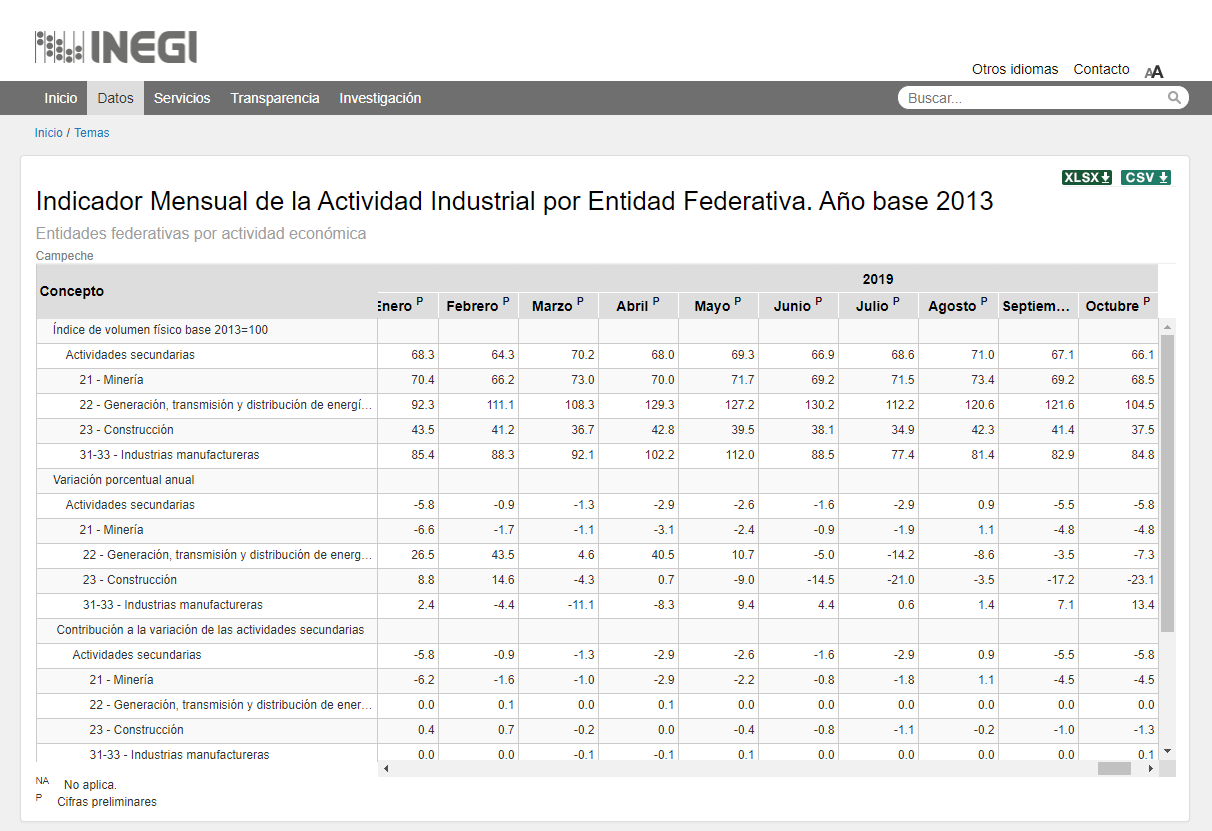Click the table's scroll-right arrow
This screenshot has height=831, width=1212.
pos(1151,769)
